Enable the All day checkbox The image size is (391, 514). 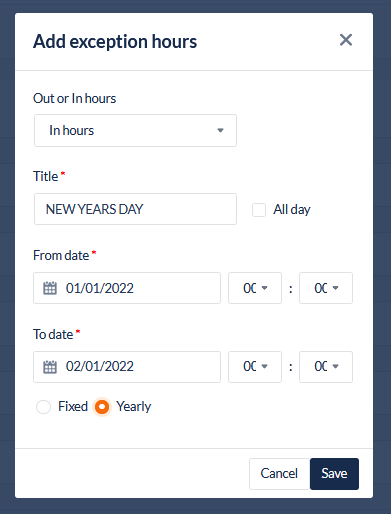(x=259, y=210)
